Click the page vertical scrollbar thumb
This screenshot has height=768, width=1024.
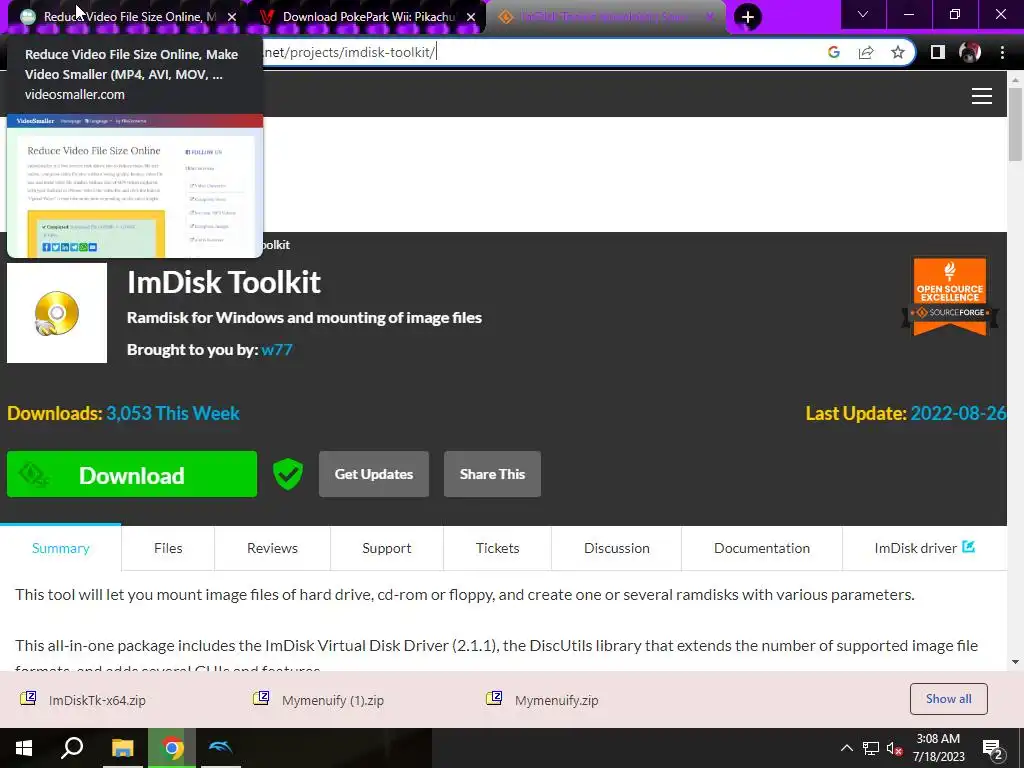(1015, 124)
